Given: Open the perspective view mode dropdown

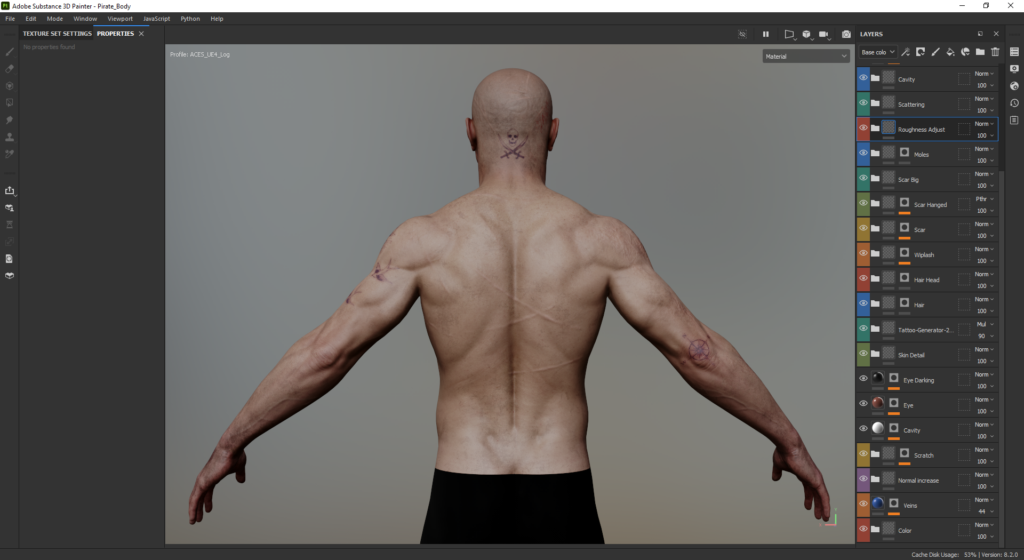Looking at the screenshot, I should 789,34.
